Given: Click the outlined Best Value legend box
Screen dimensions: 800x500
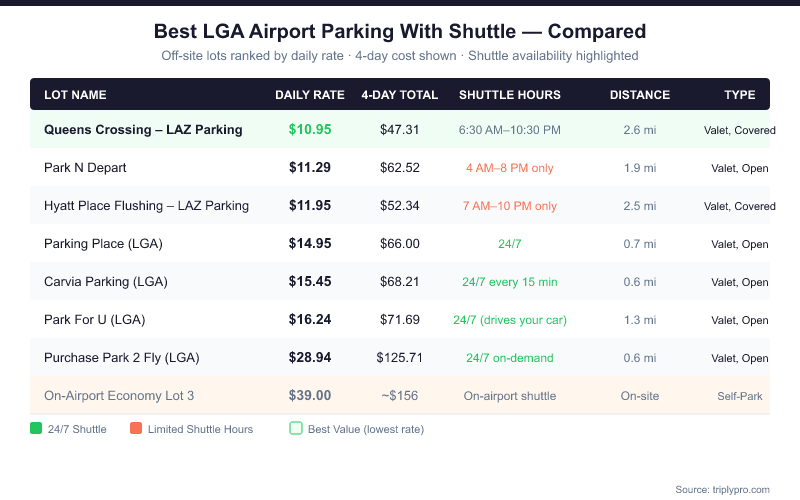Looking at the screenshot, I should [295, 429].
